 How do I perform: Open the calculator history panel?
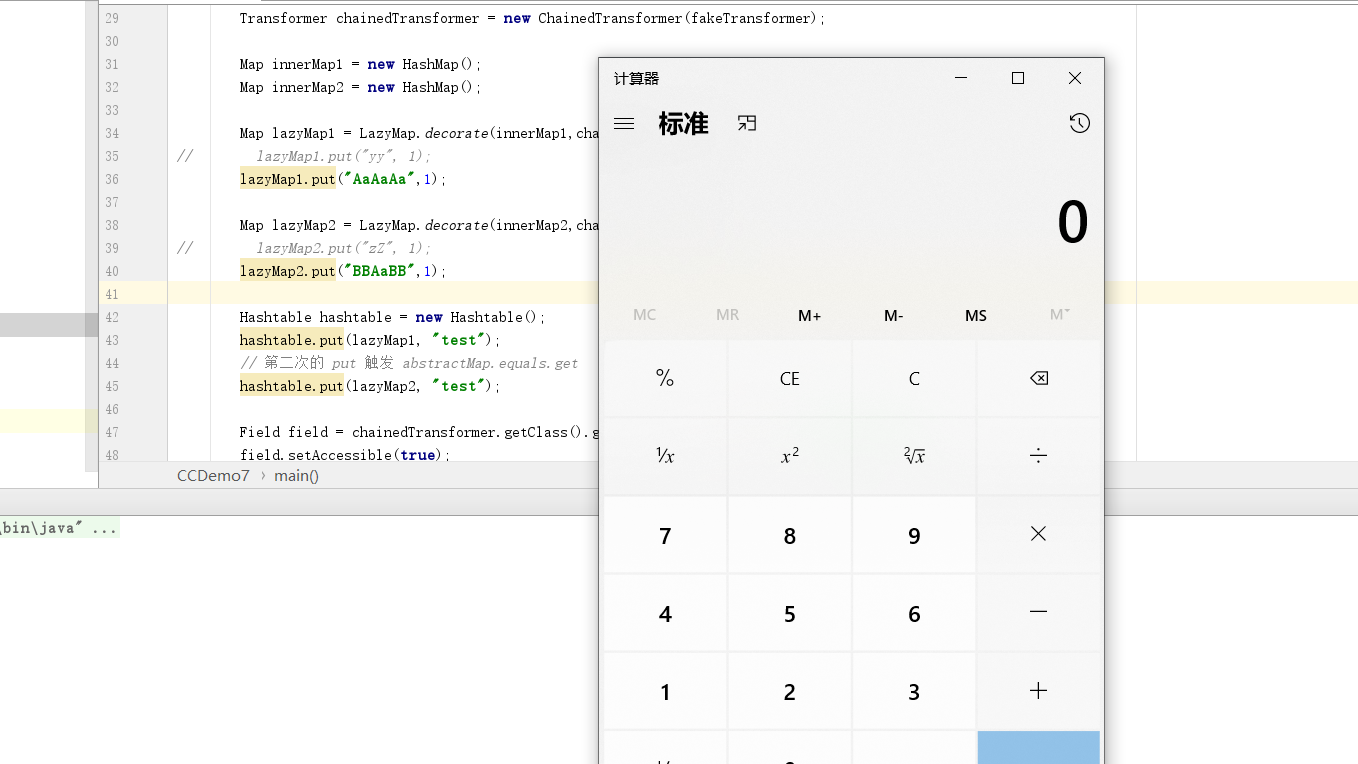click(x=1079, y=123)
